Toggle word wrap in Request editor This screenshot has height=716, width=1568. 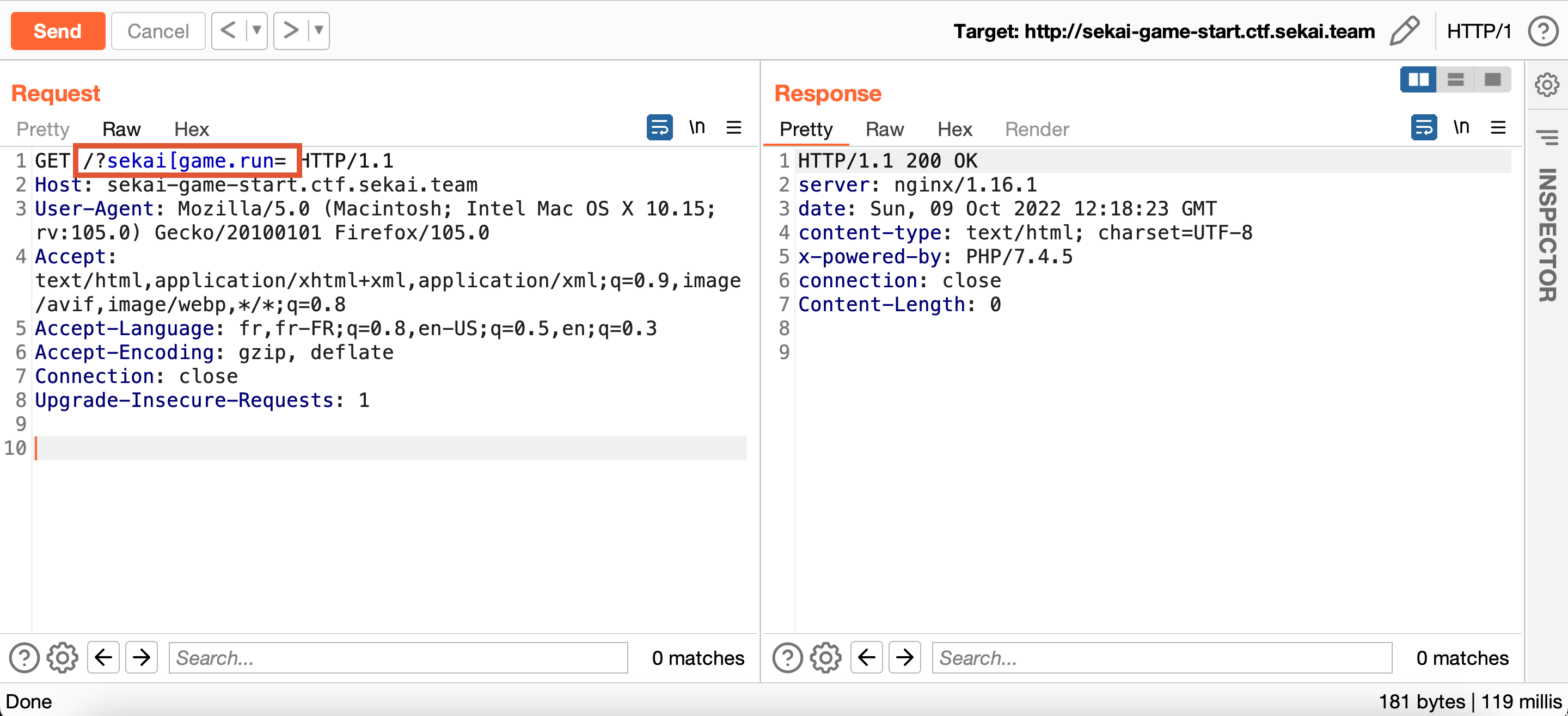(659, 127)
